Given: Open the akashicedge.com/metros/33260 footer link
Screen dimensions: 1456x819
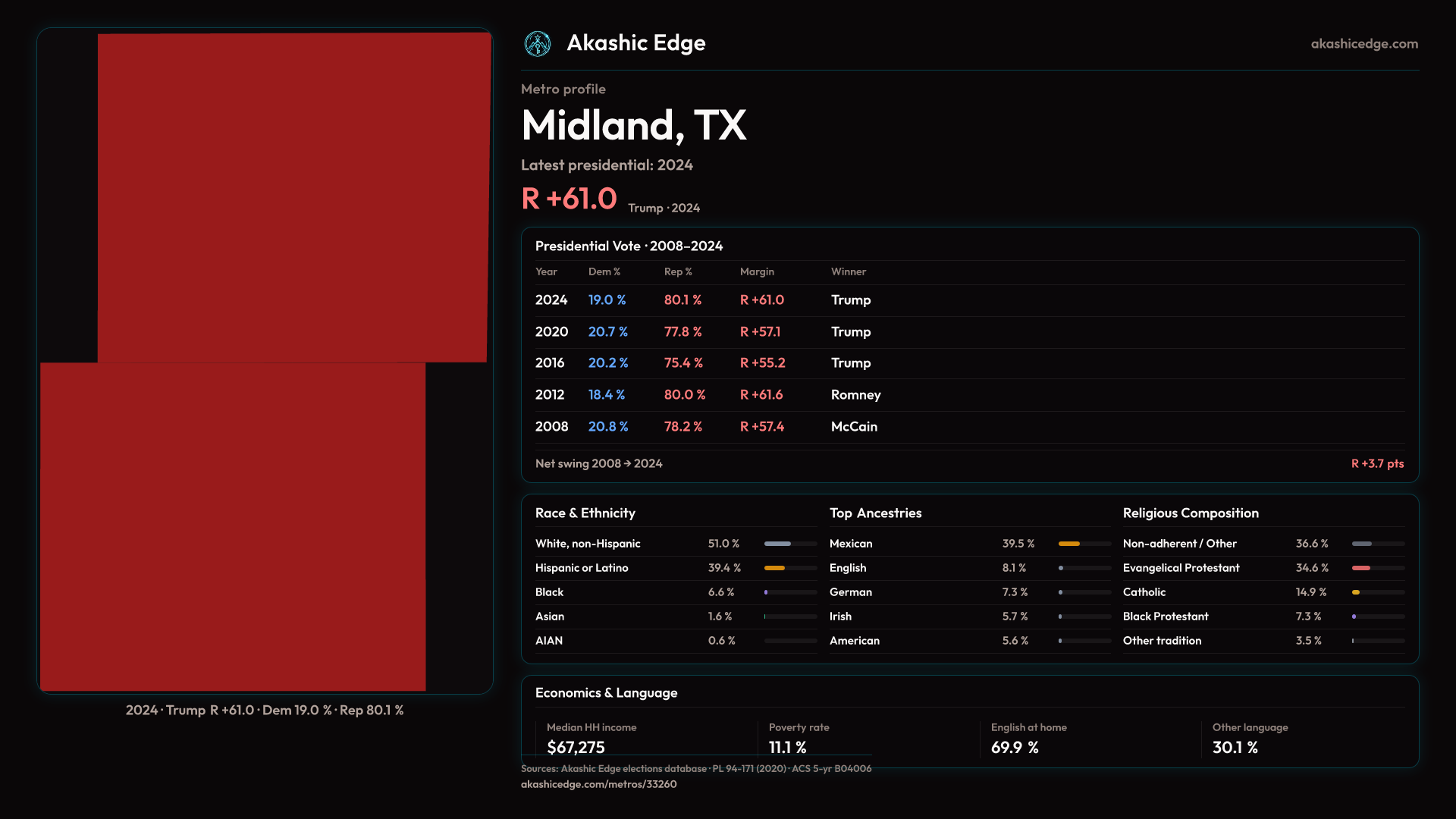Looking at the screenshot, I should (598, 784).
